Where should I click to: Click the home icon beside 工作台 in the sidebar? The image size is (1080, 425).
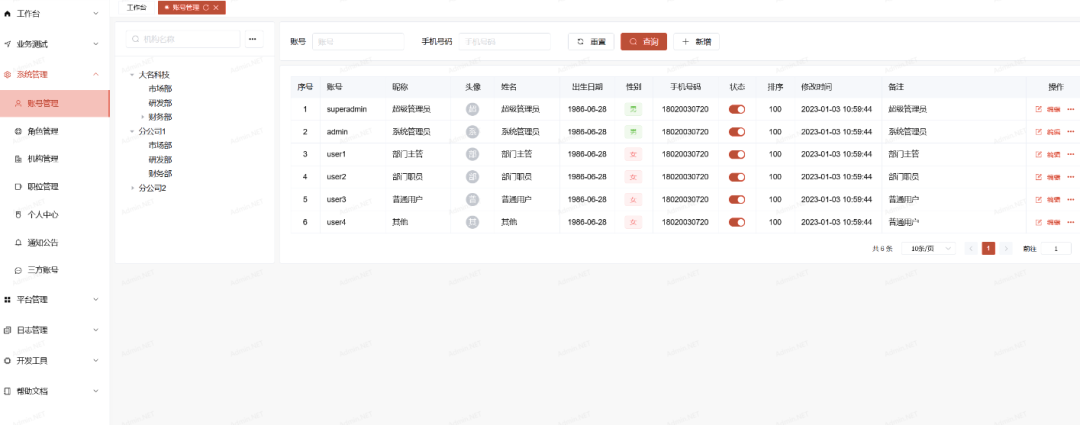pos(8,14)
